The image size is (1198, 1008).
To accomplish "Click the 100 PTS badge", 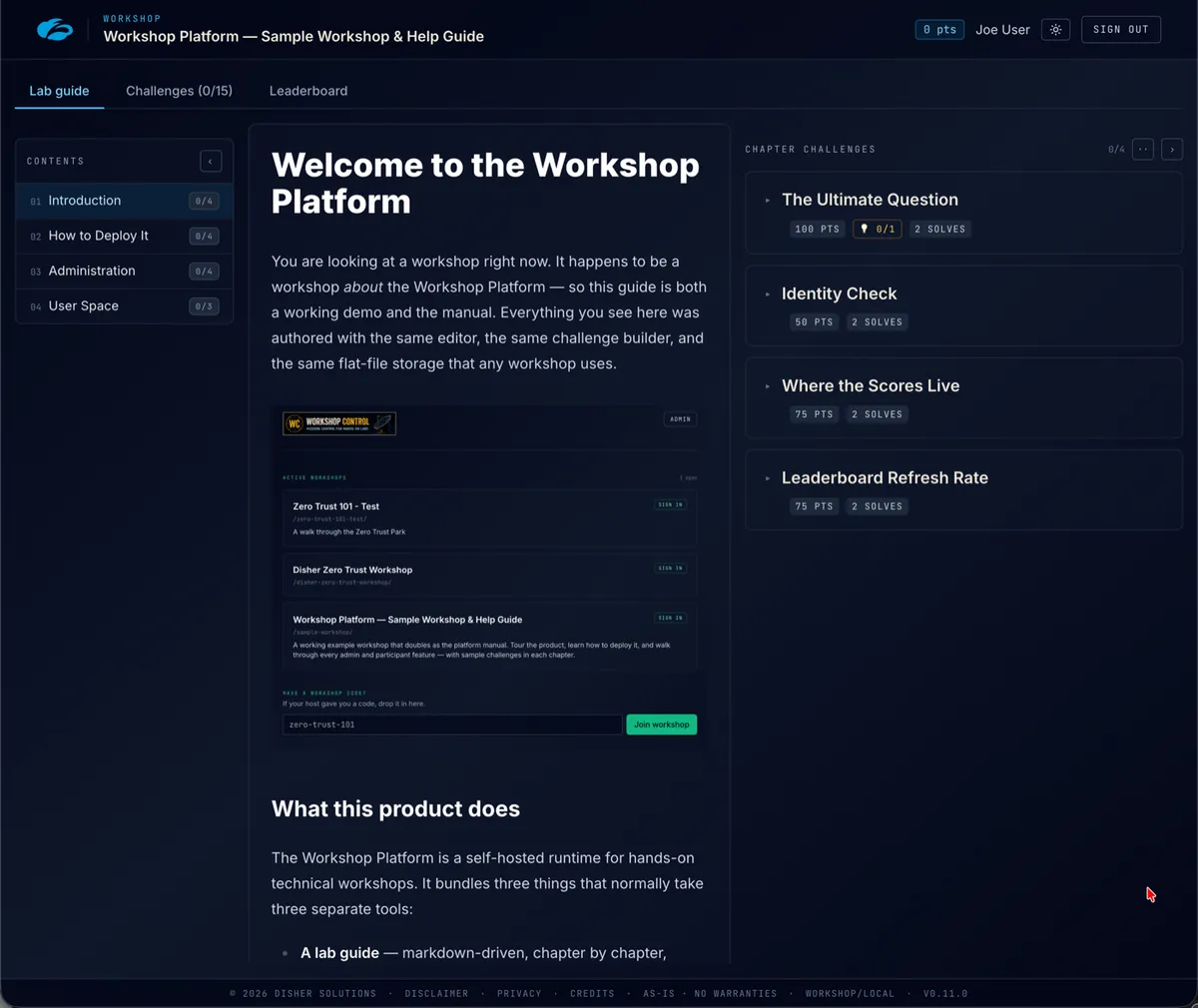I will [817, 229].
